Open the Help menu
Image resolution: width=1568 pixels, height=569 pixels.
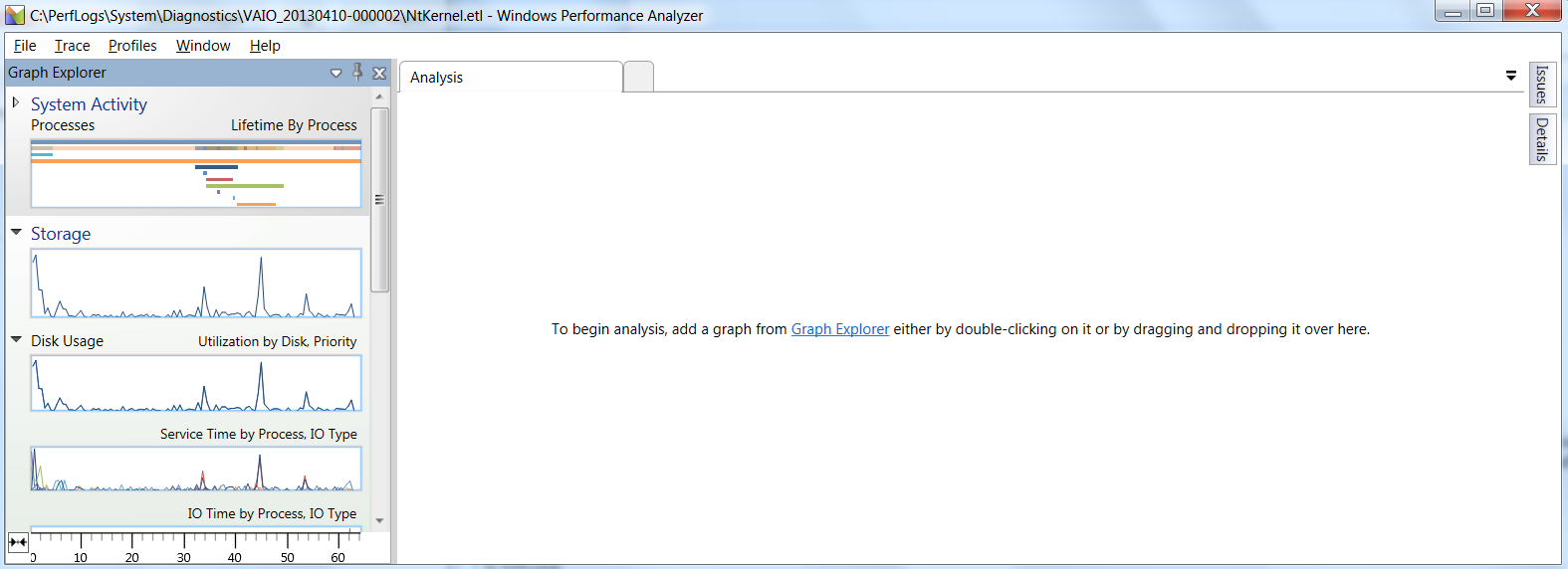click(x=265, y=46)
